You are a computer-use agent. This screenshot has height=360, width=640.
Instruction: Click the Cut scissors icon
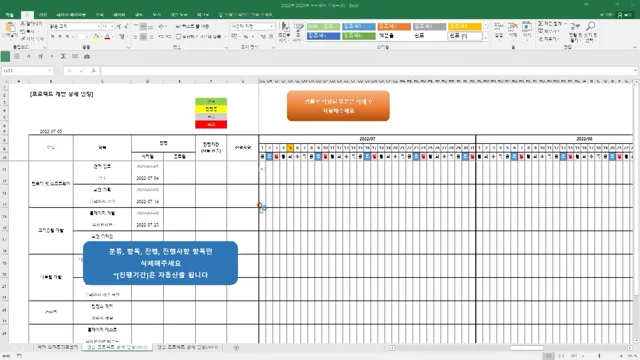tap(23, 24)
